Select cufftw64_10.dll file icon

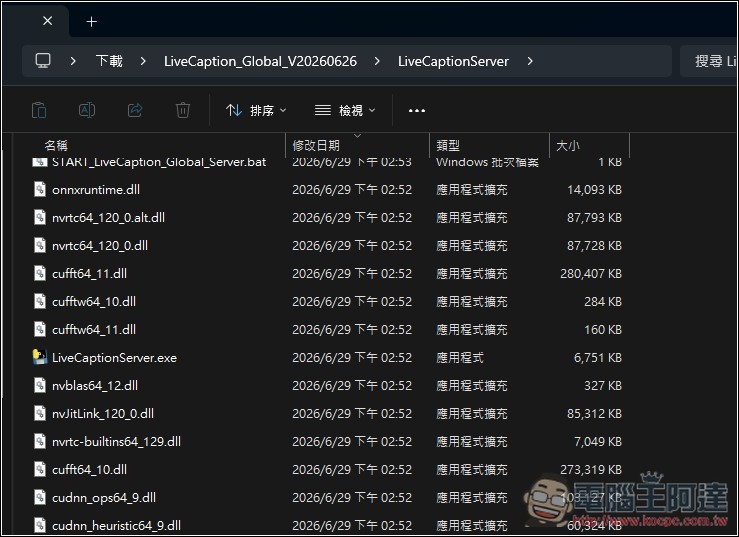[40, 301]
